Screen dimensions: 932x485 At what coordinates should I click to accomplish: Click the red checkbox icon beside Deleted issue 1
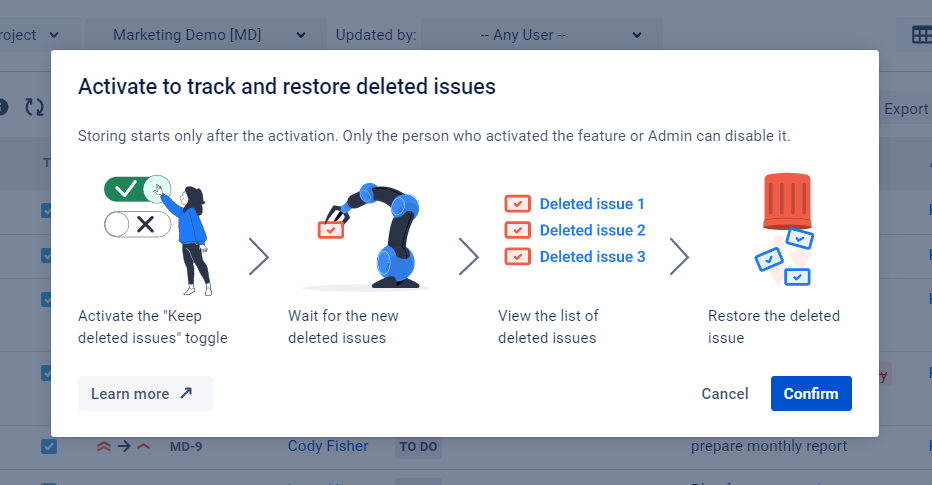517,204
